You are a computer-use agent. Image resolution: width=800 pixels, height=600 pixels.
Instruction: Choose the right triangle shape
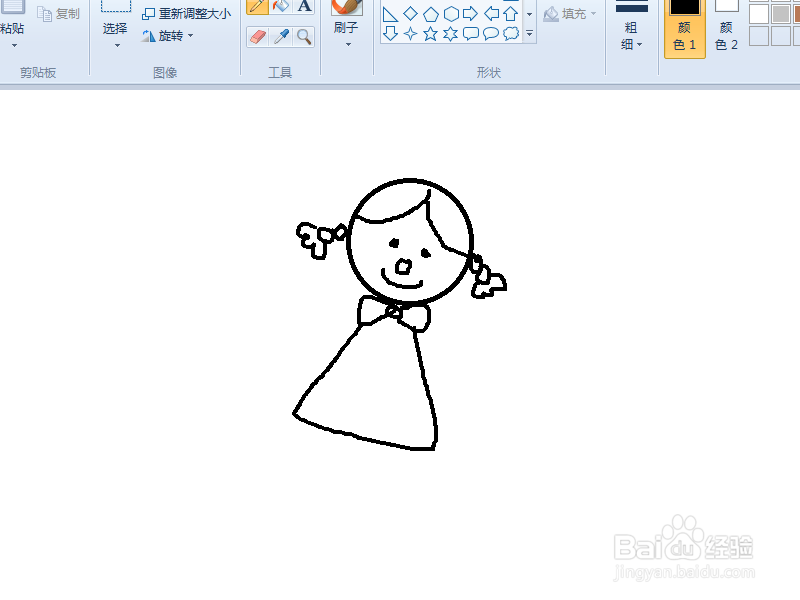pos(390,14)
